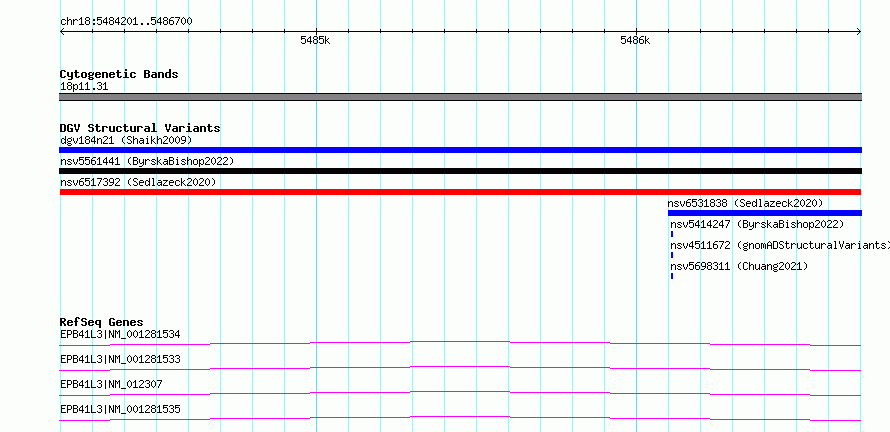Open the nsv6531838 (Sedlazeck2020) label
Image resolution: width=890 pixels, height=432 pixels.
745,203
